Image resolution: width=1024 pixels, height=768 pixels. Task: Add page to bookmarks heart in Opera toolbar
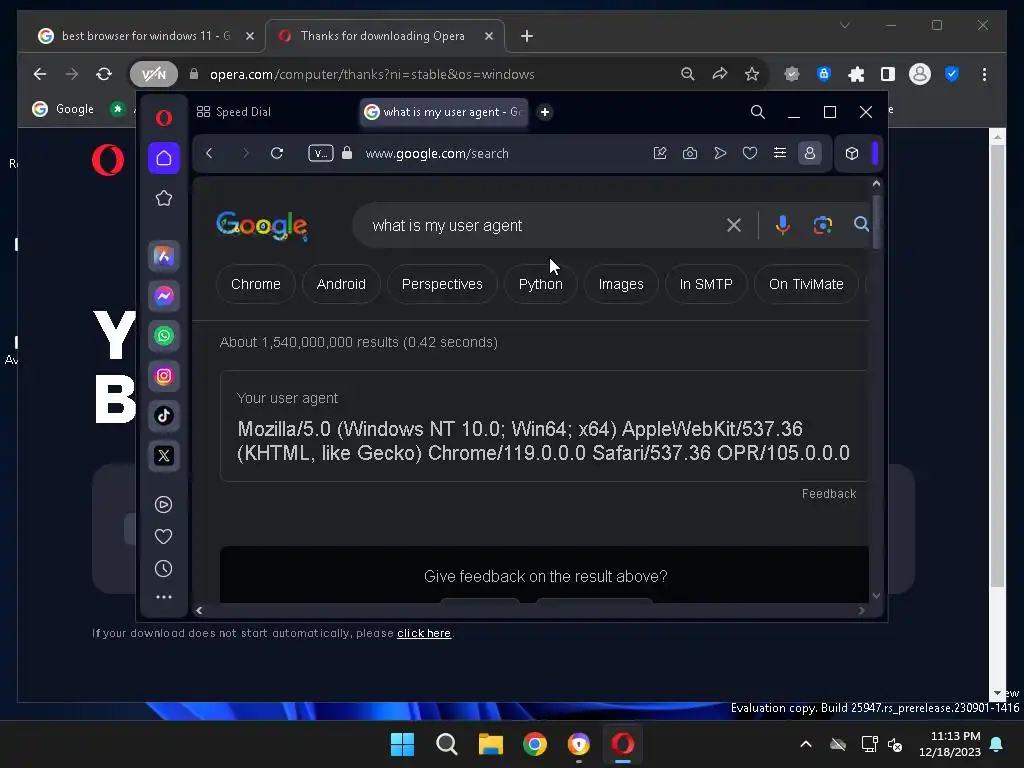[x=750, y=153]
